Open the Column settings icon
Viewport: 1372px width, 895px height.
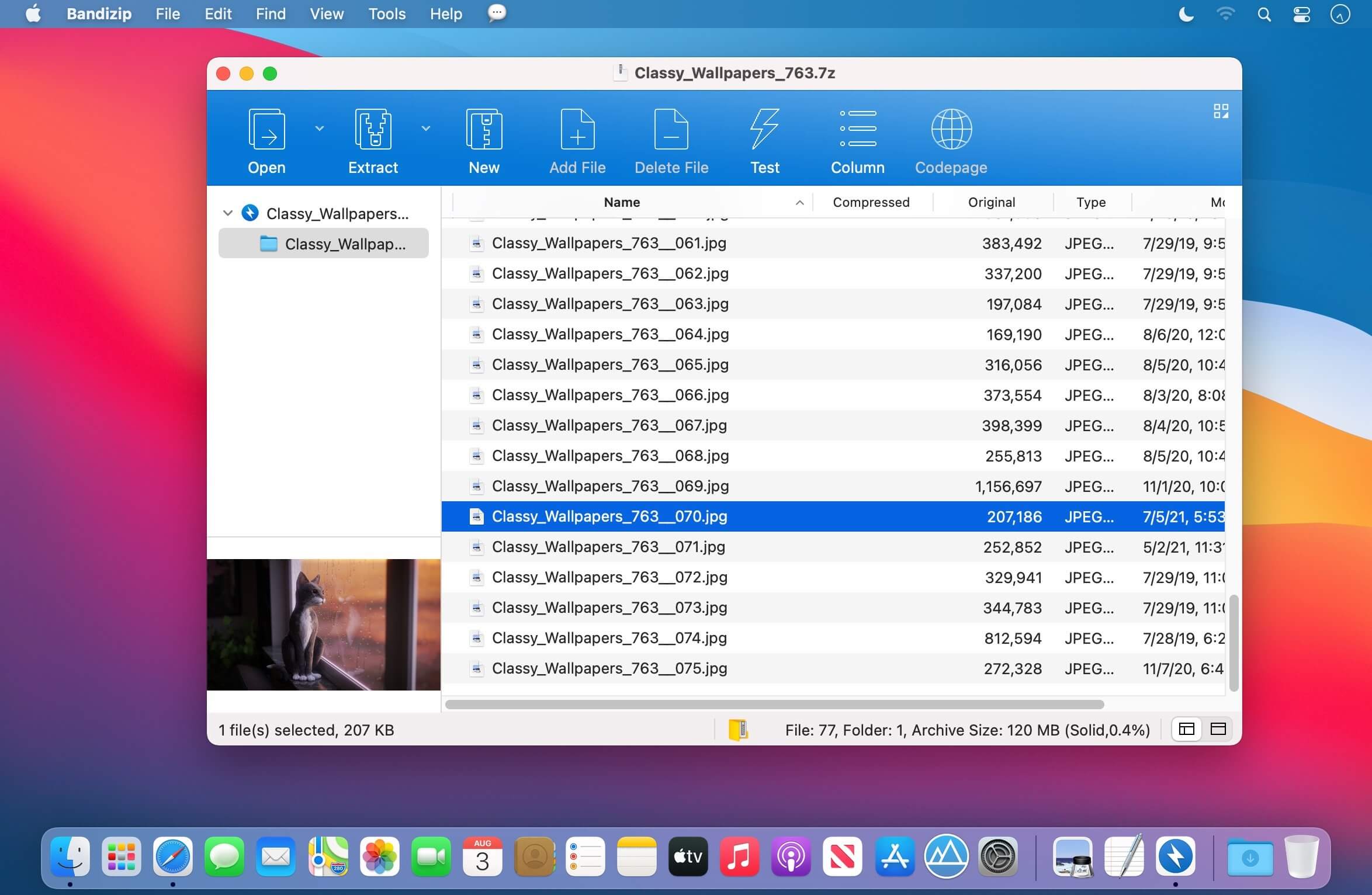point(857,130)
